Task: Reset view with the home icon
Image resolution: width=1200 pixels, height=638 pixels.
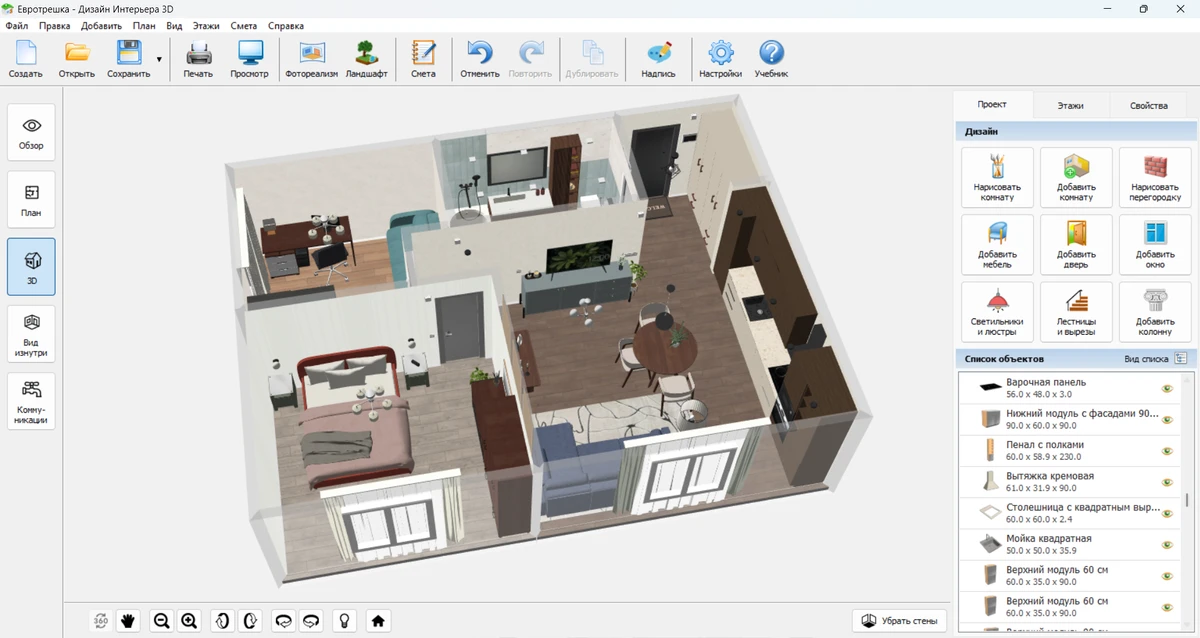Action: (378, 621)
